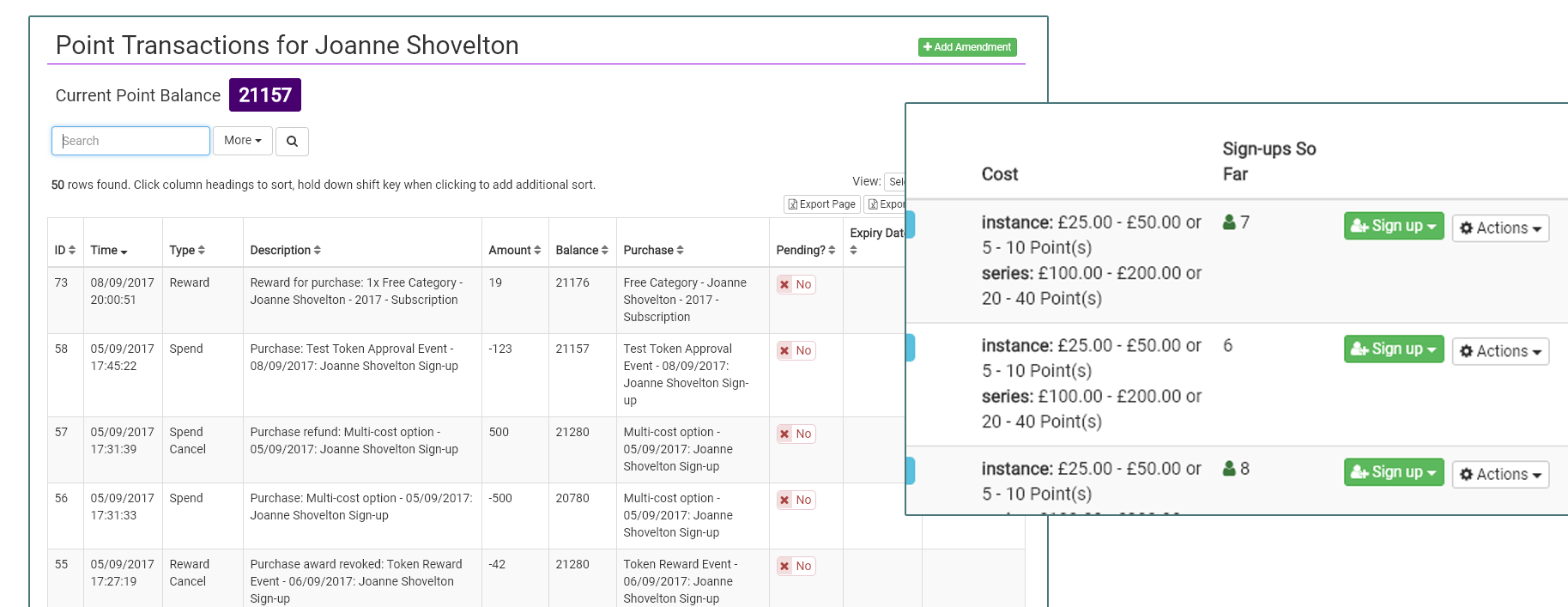1568x607 pixels.
Task: Toggle Pending 'No' for transaction 58
Action: coord(796,351)
